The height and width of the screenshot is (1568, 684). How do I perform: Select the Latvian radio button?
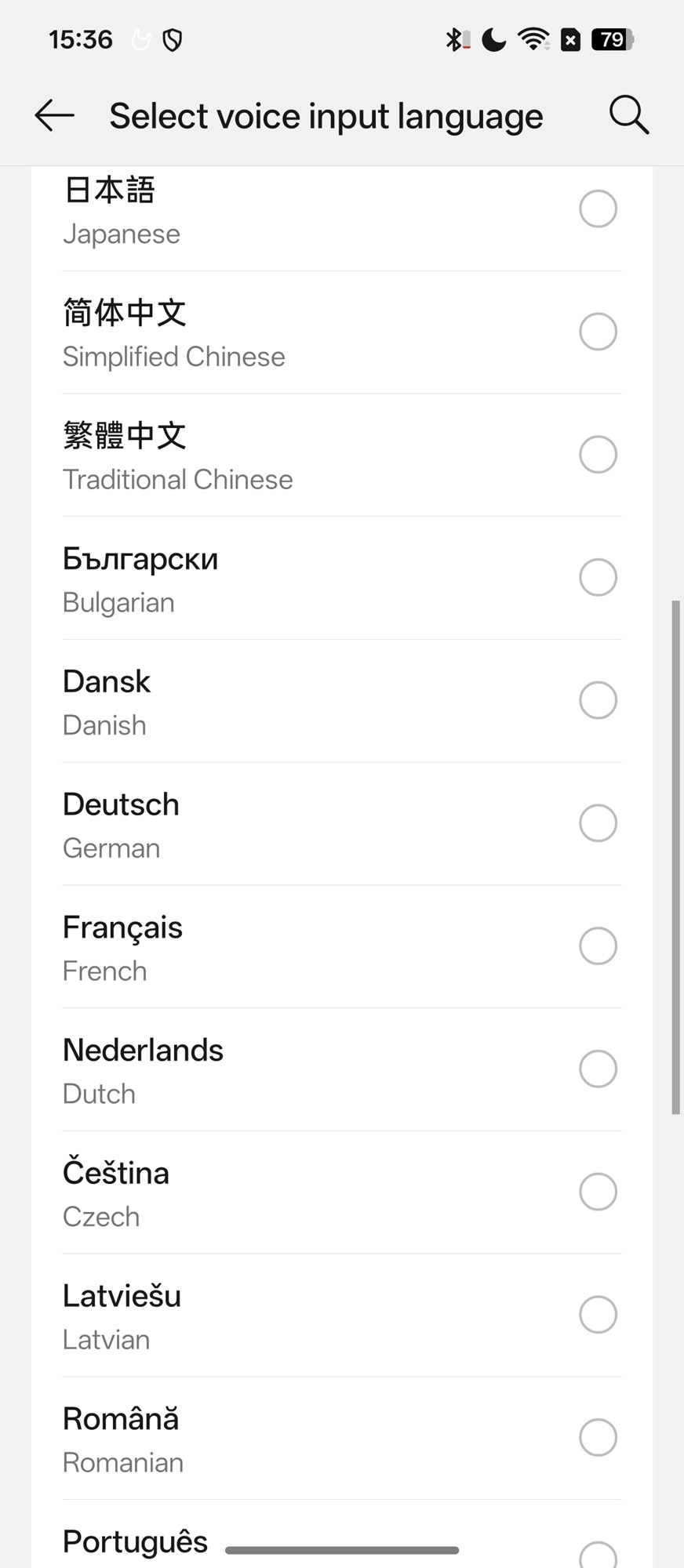pos(598,1315)
